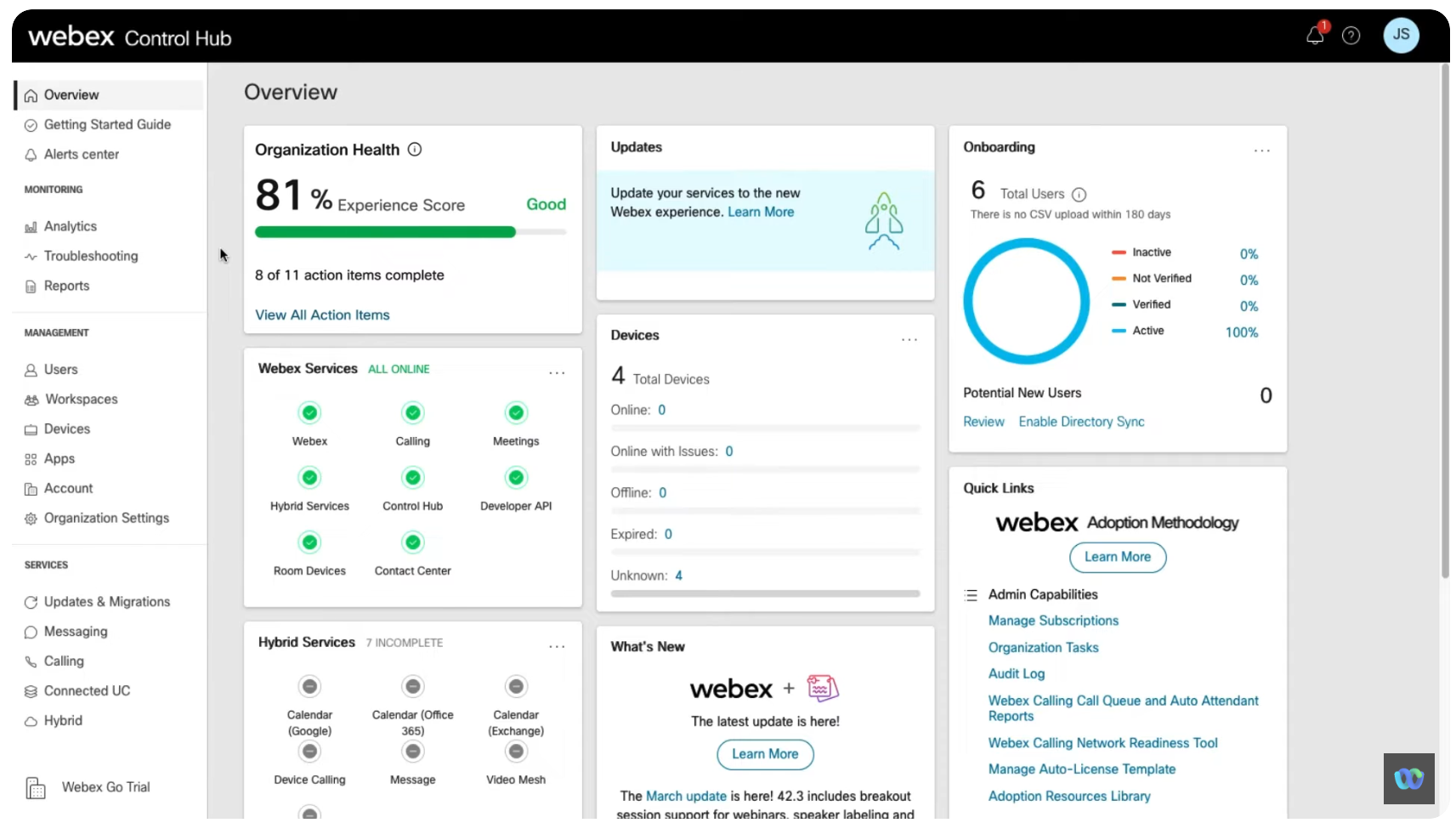The image size is (1456, 840).
Task: Click the Control Hub status icon
Action: (412, 477)
